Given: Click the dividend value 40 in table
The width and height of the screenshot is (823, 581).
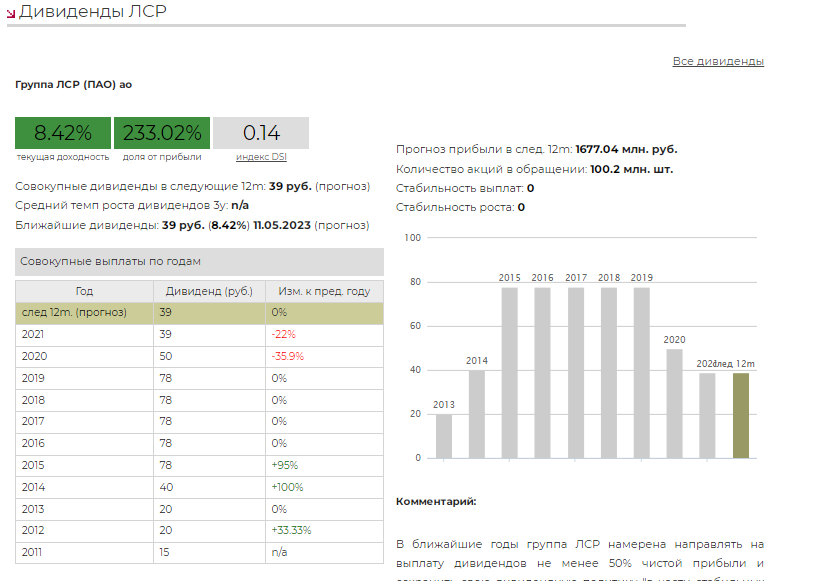Looking at the screenshot, I should (166, 488).
